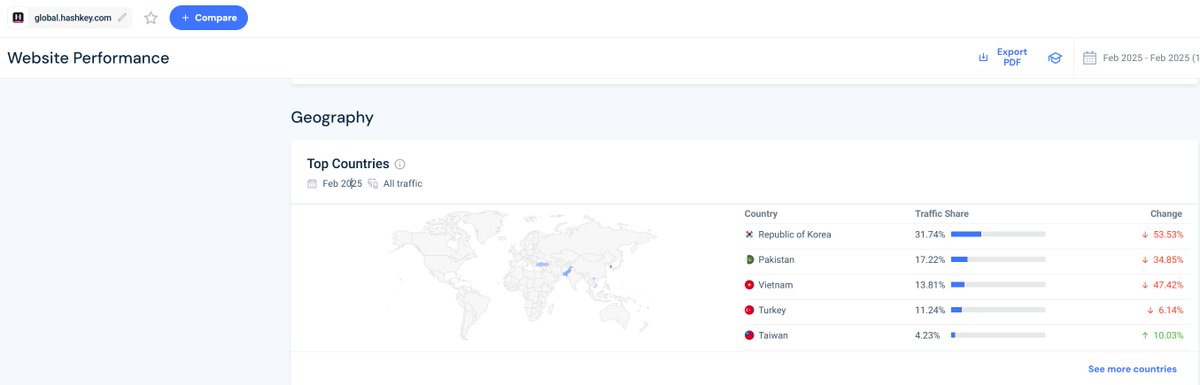Sort by the Change column header
1200x385 pixels.
1166,214
